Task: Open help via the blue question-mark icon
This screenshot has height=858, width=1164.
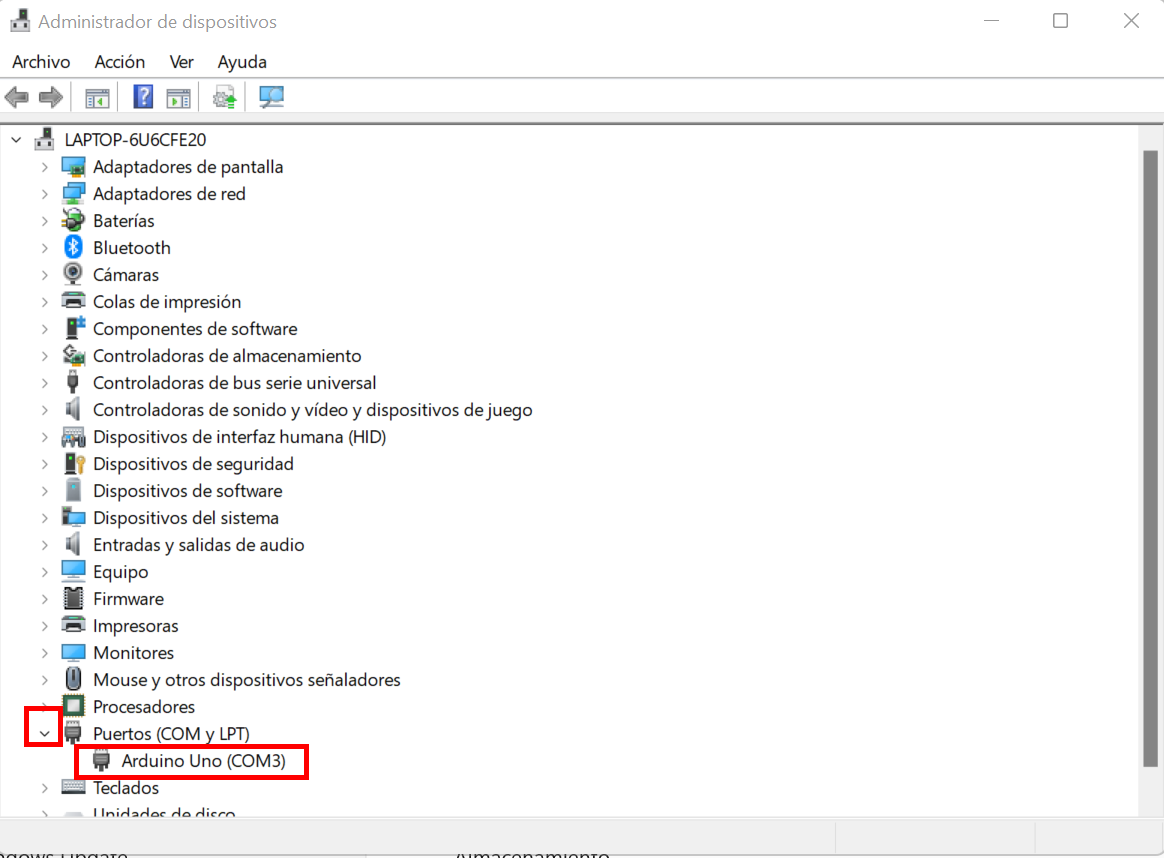Action: click(143, 96)
